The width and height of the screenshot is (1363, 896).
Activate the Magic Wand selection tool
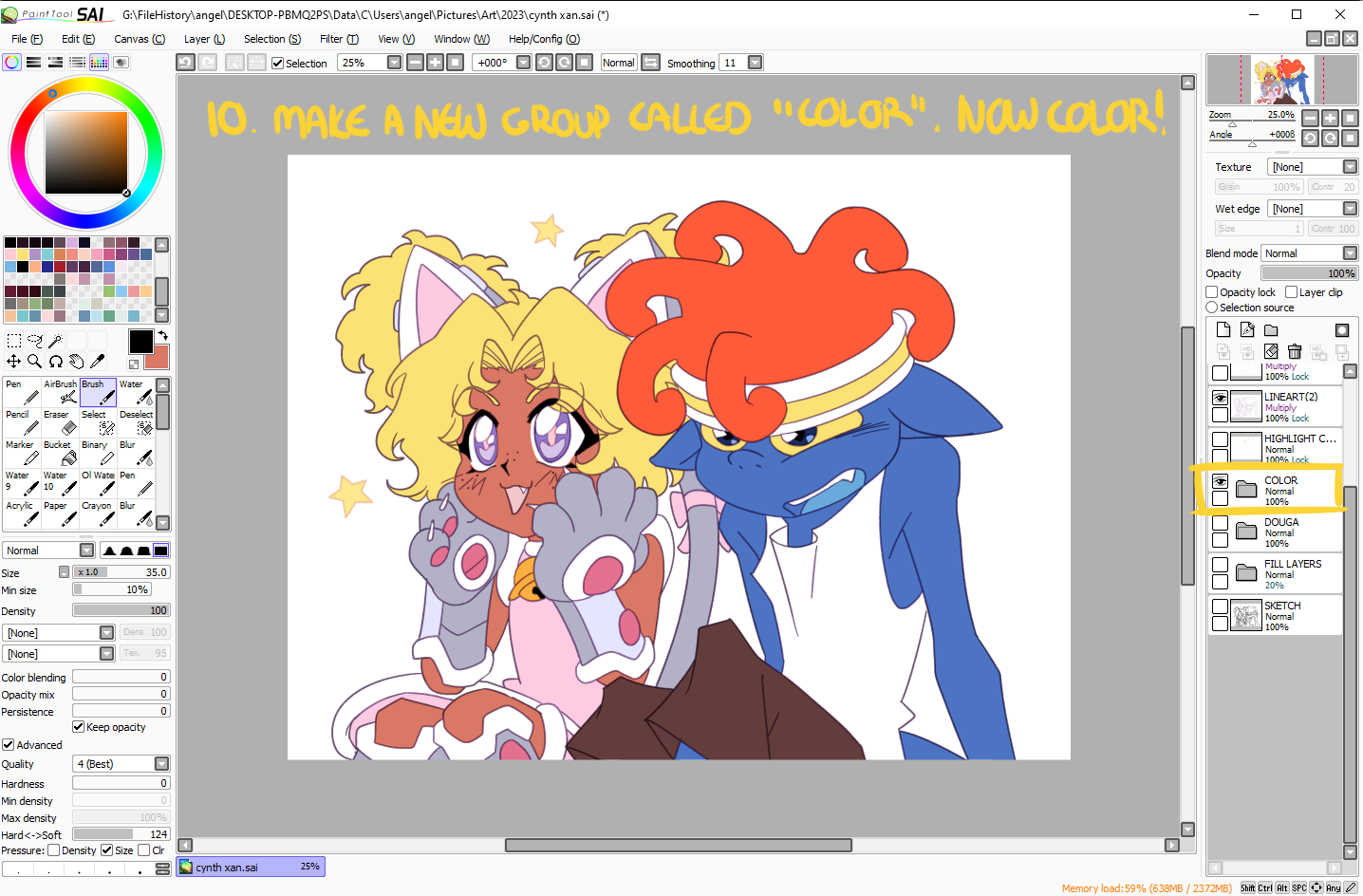click(x=56, y=341)
